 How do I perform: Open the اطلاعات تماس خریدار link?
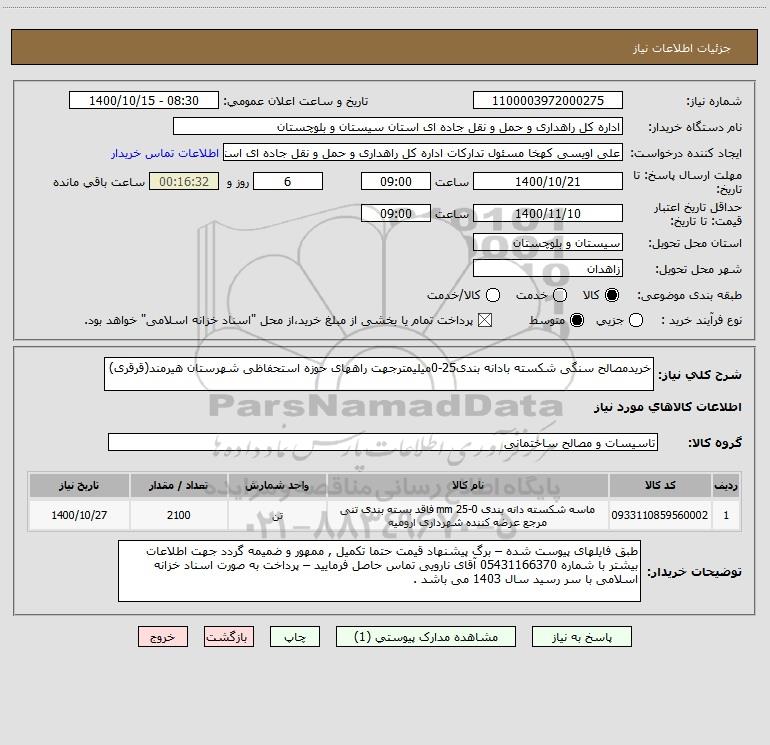165,153
